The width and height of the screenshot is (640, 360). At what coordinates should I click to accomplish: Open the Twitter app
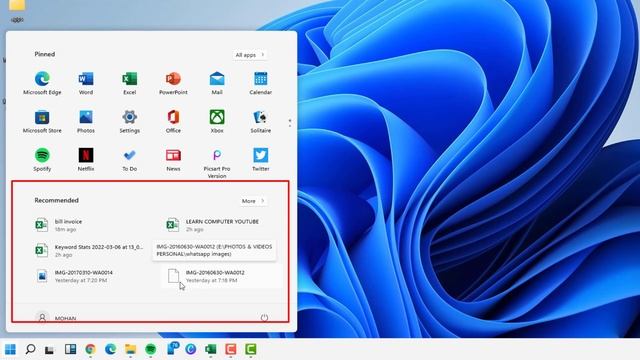click(260, 160)
